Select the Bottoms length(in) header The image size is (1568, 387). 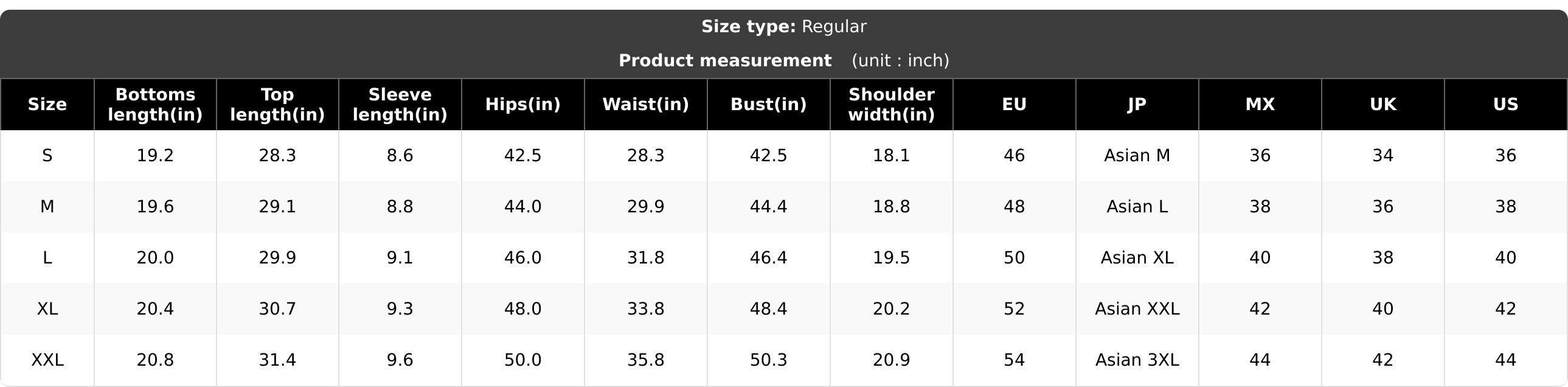click(x=155, y=105)
